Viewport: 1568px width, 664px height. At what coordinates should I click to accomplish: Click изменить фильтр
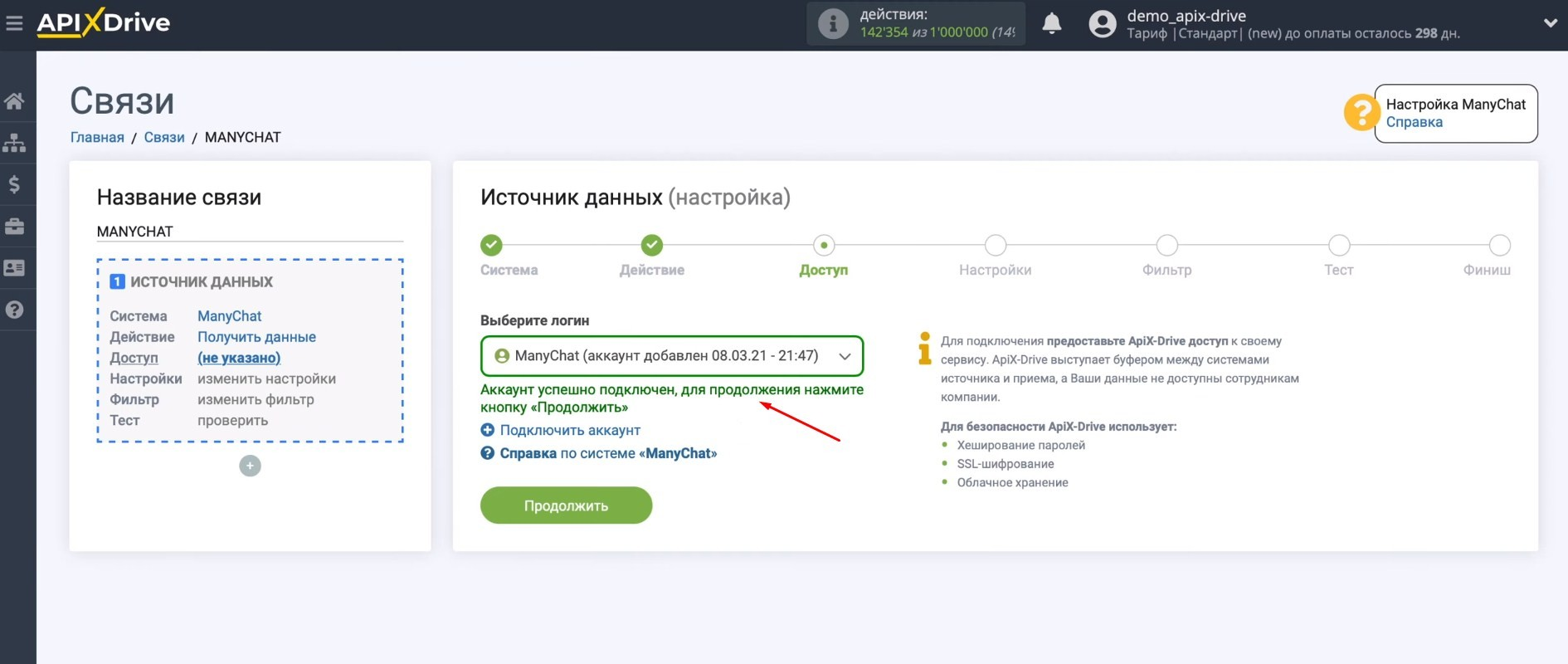[256, 399]
